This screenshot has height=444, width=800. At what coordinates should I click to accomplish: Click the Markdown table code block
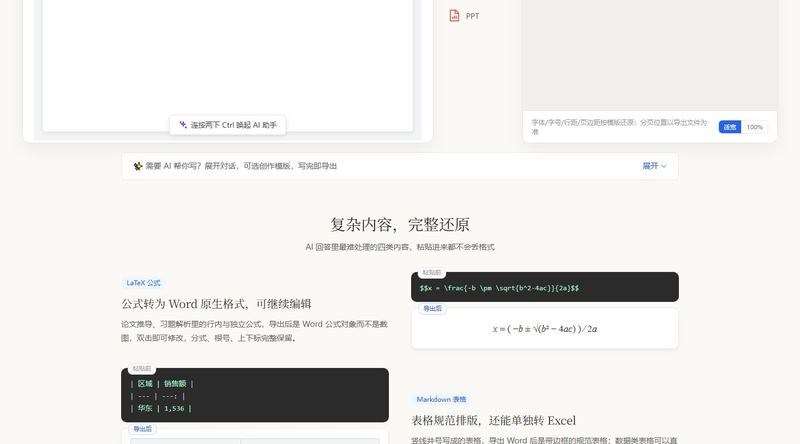[255, 395]
